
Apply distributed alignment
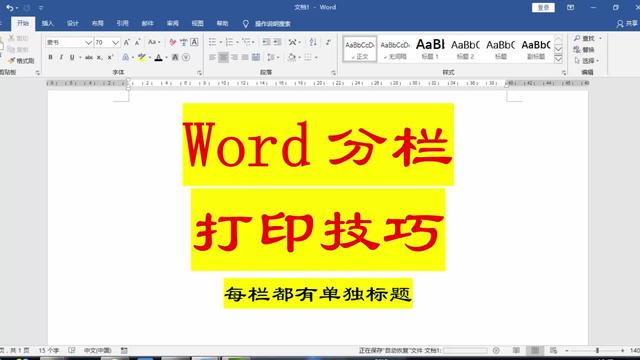(x=256, y=58)
